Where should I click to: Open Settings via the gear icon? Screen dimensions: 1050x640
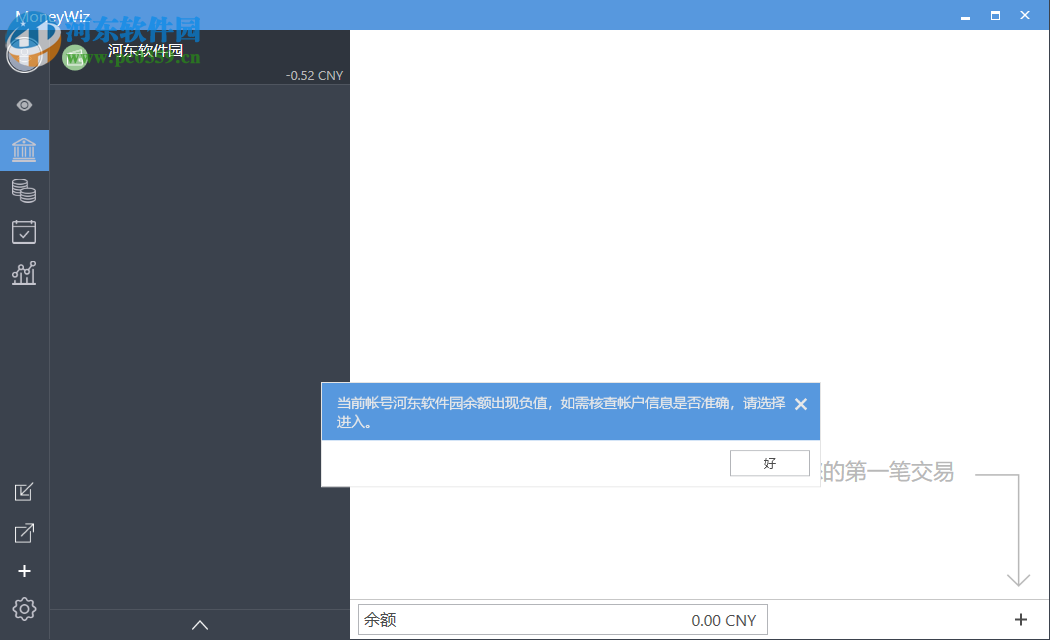coord(24,609)
